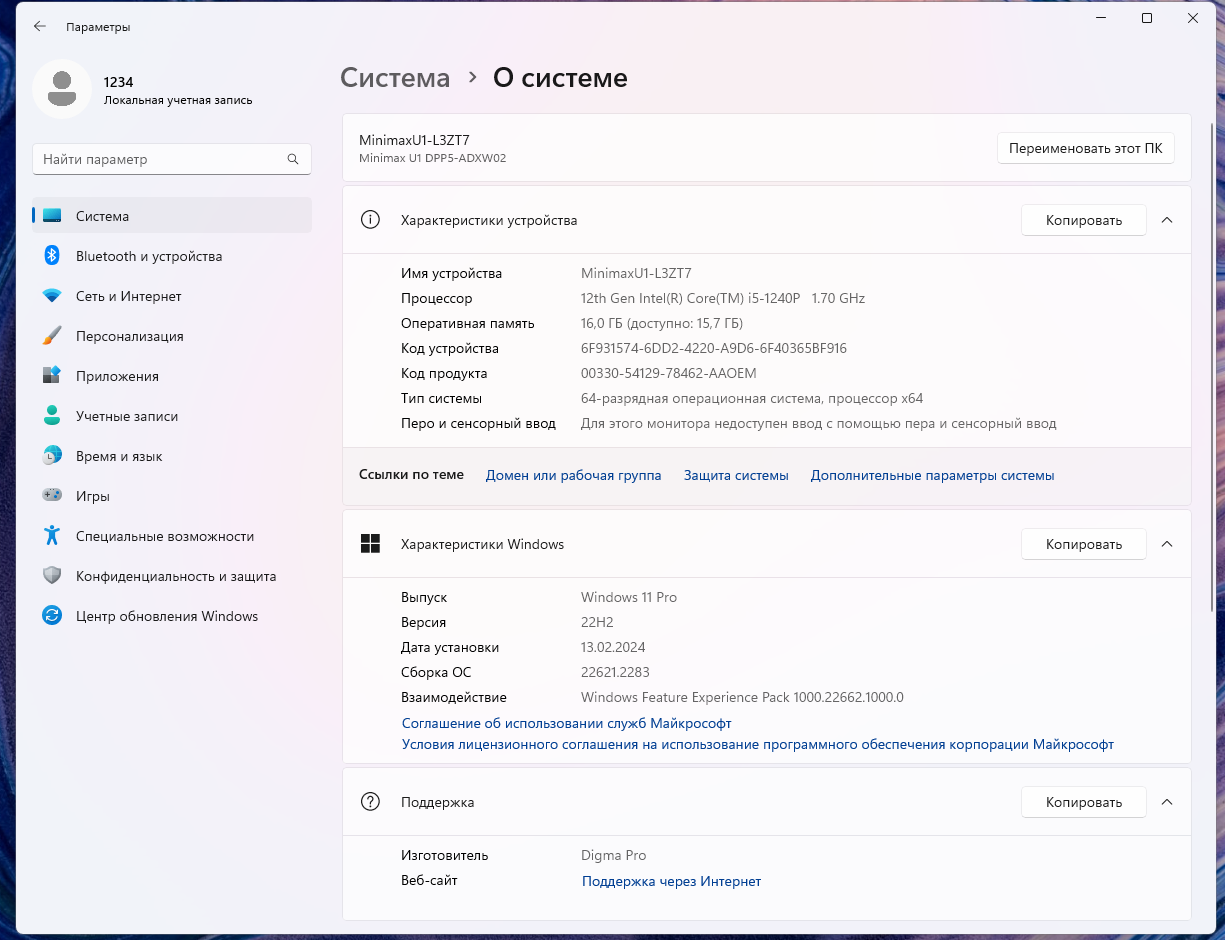Click the paintbrush icon for Персонализация
The image size is (1225, 940).
coord(52,336)
